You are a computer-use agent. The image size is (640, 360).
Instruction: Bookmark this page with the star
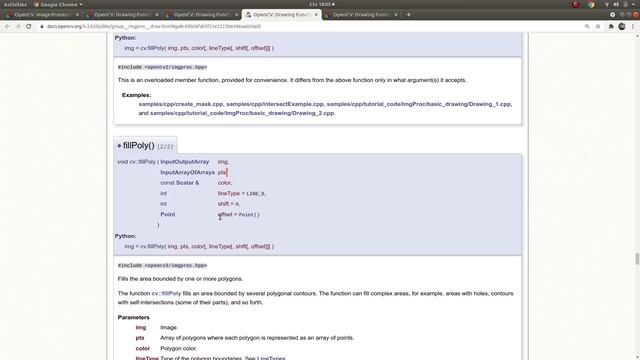tap(598, 26)
